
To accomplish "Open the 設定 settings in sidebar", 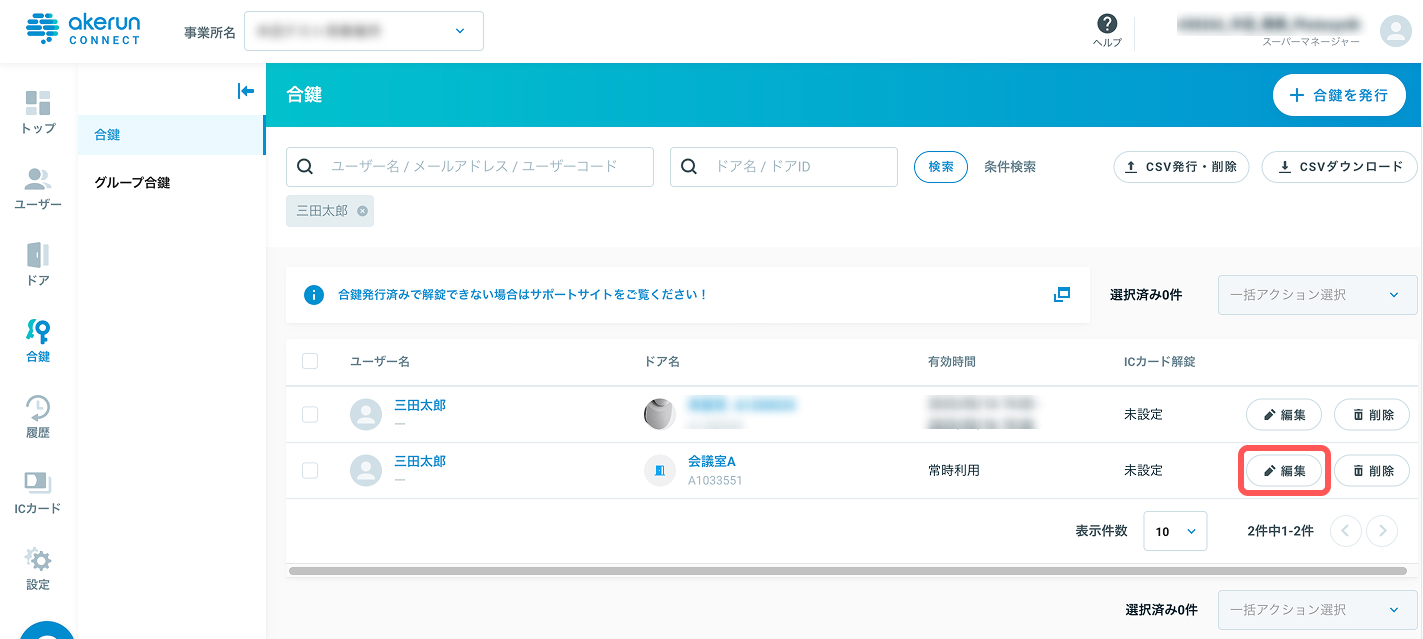I will coord(38,568).
